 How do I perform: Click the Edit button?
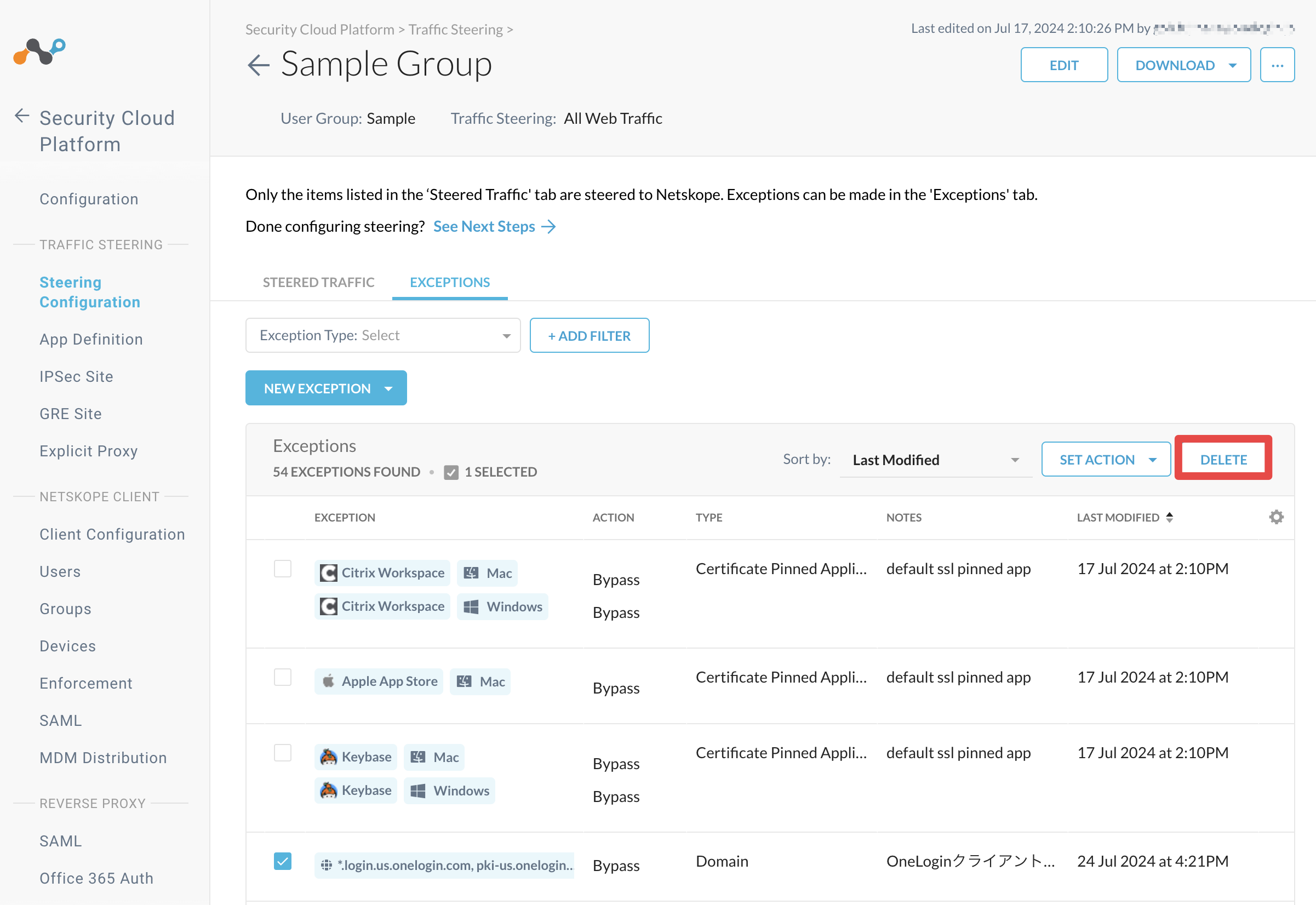click(x=1065, y=65)
